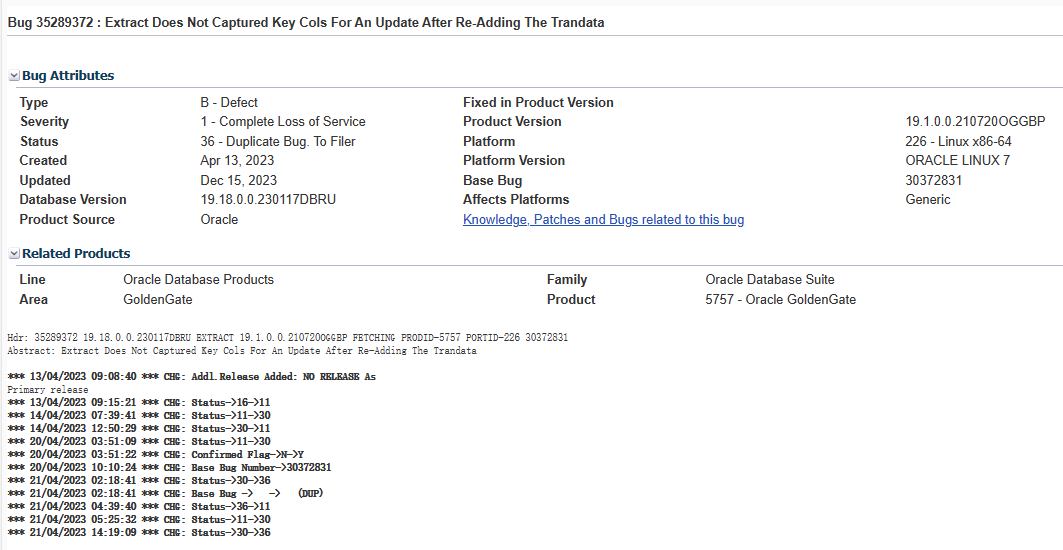
Task: Select Product value 5757 - Oracle GoldenGate
Action: click(x=780, y=299)
